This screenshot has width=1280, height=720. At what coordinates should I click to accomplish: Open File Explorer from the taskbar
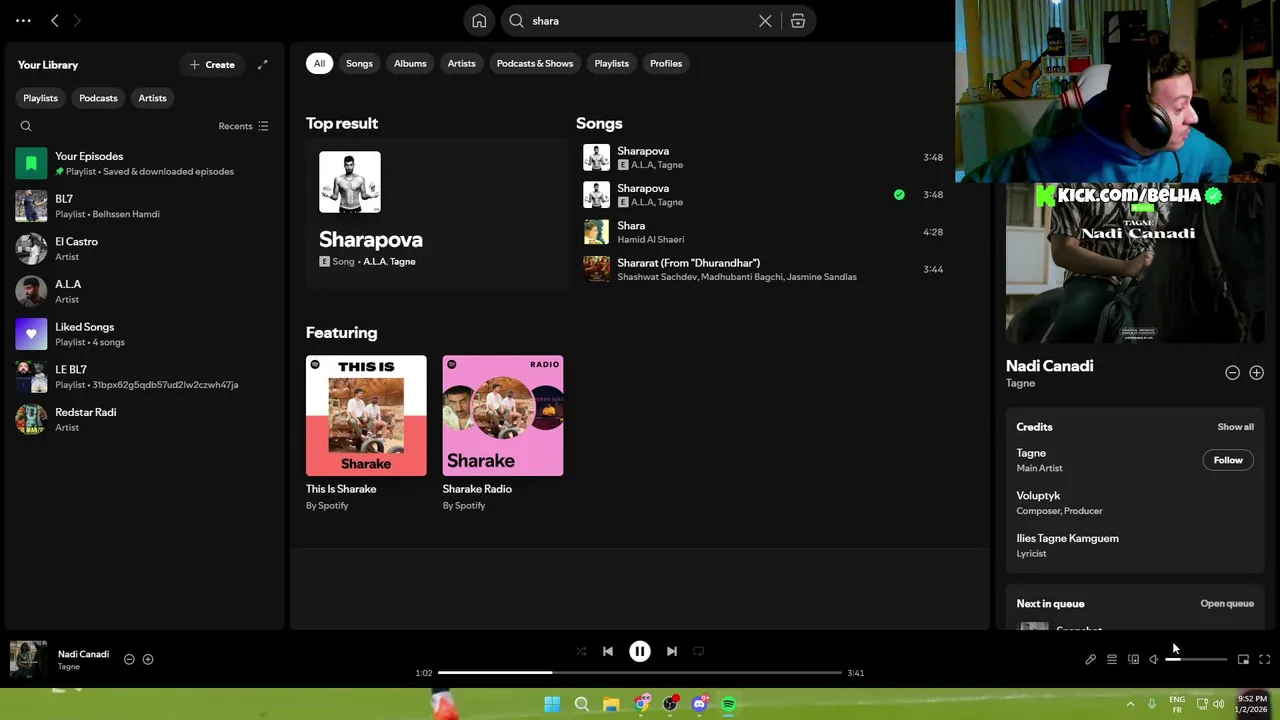pos(611,704)
